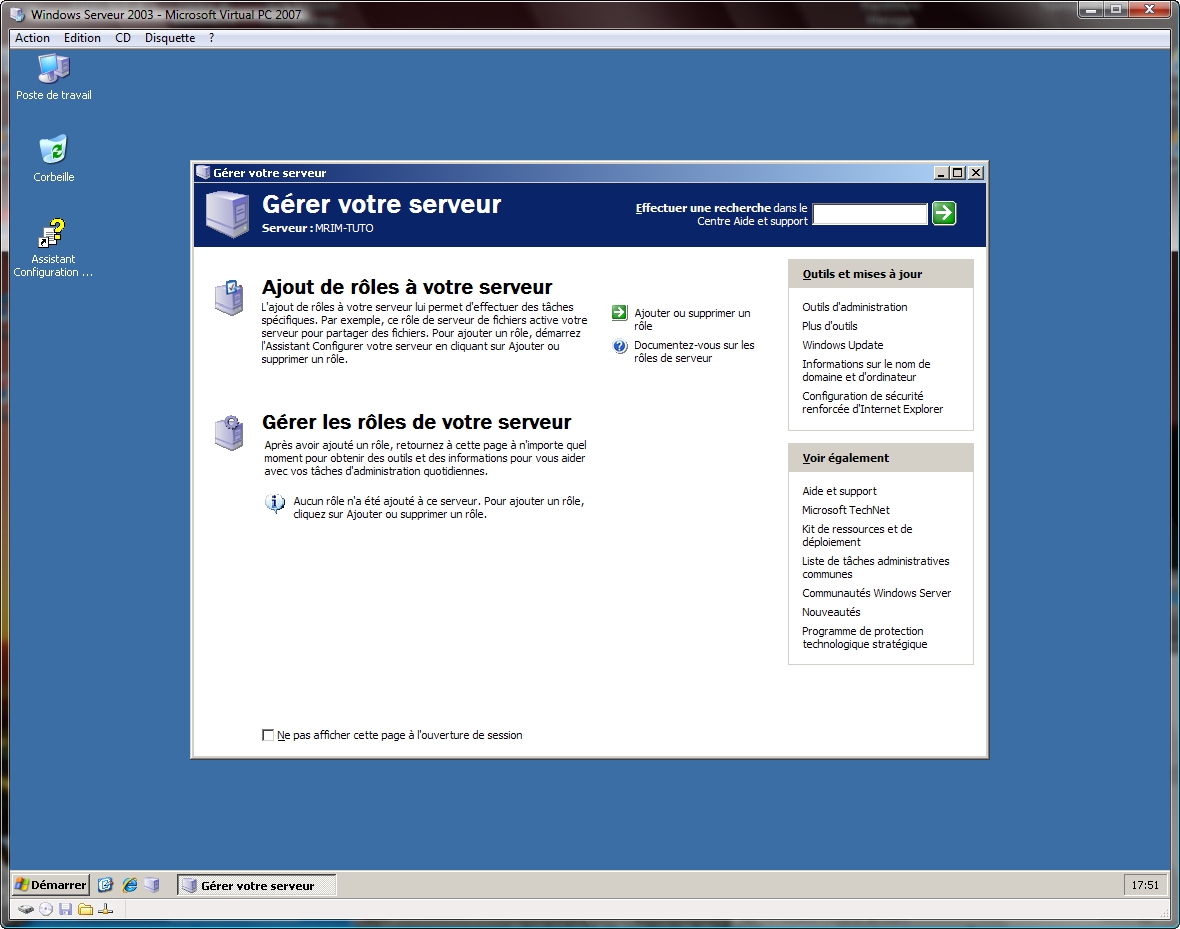
Task: Click the Gérer les rôles gear server icon
Action: [229, 433]
